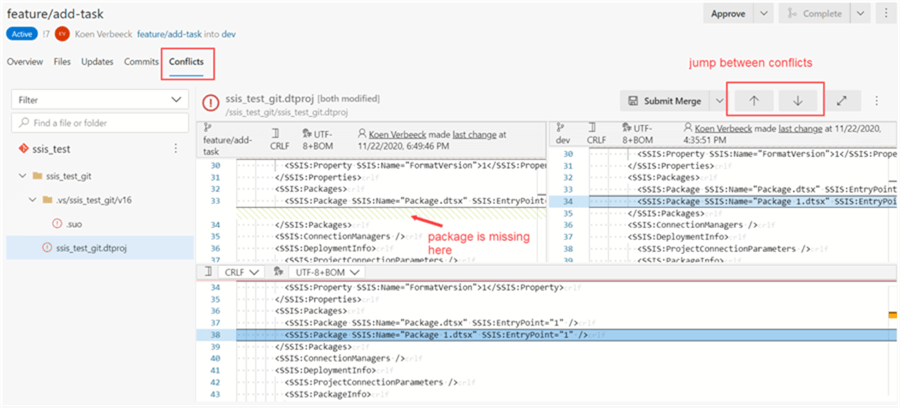The width and height of the screenshot is (900, 408).
Task: Click Koen Verbeeck's avatar icon
Action: point(62,34)
